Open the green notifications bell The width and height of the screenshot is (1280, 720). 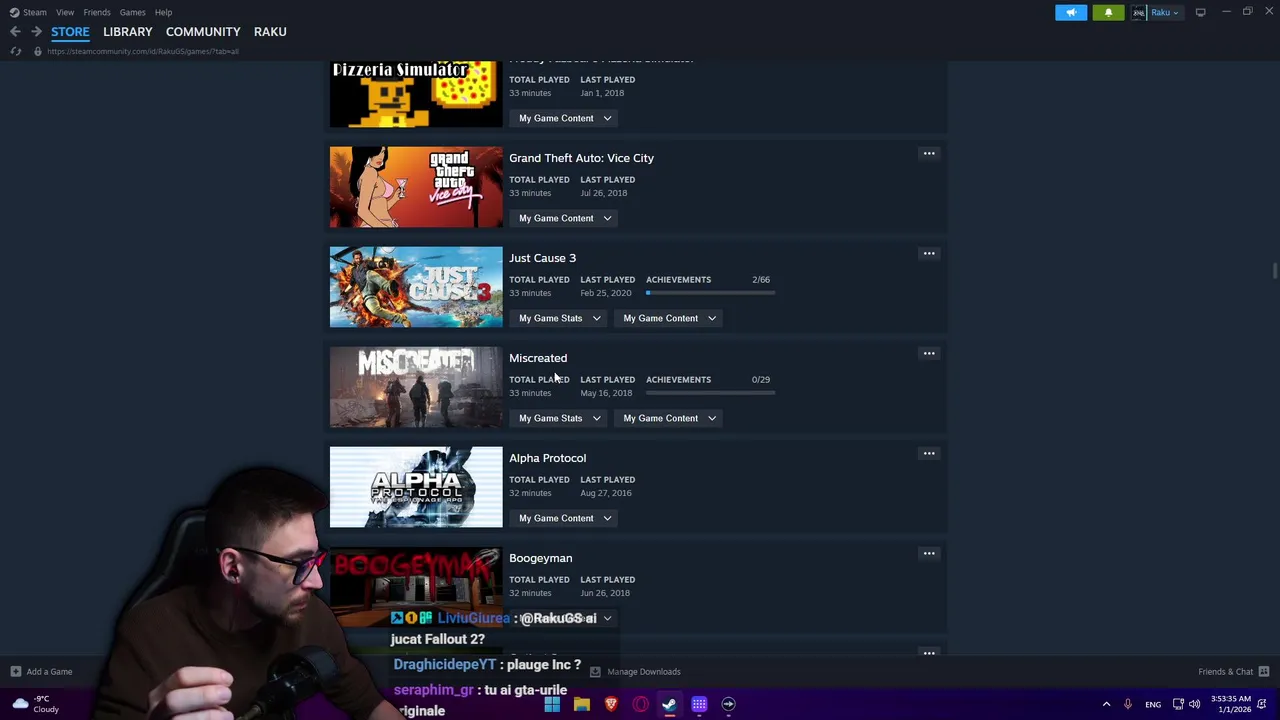tap(1108, 12)
